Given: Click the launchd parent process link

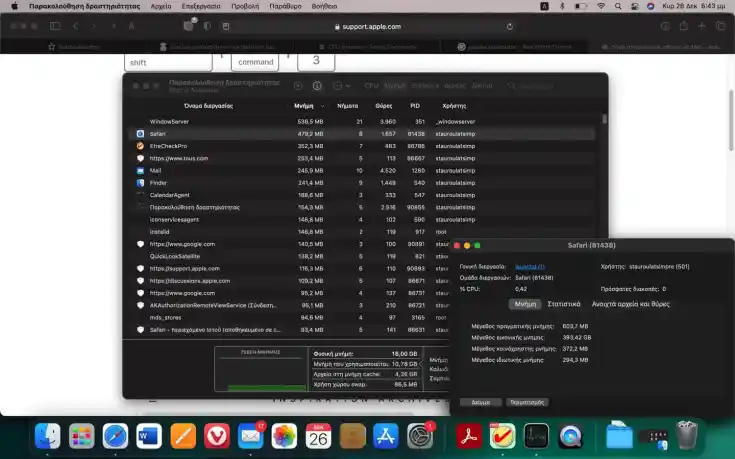Looking at the screenshot, I should pos(530,267).
